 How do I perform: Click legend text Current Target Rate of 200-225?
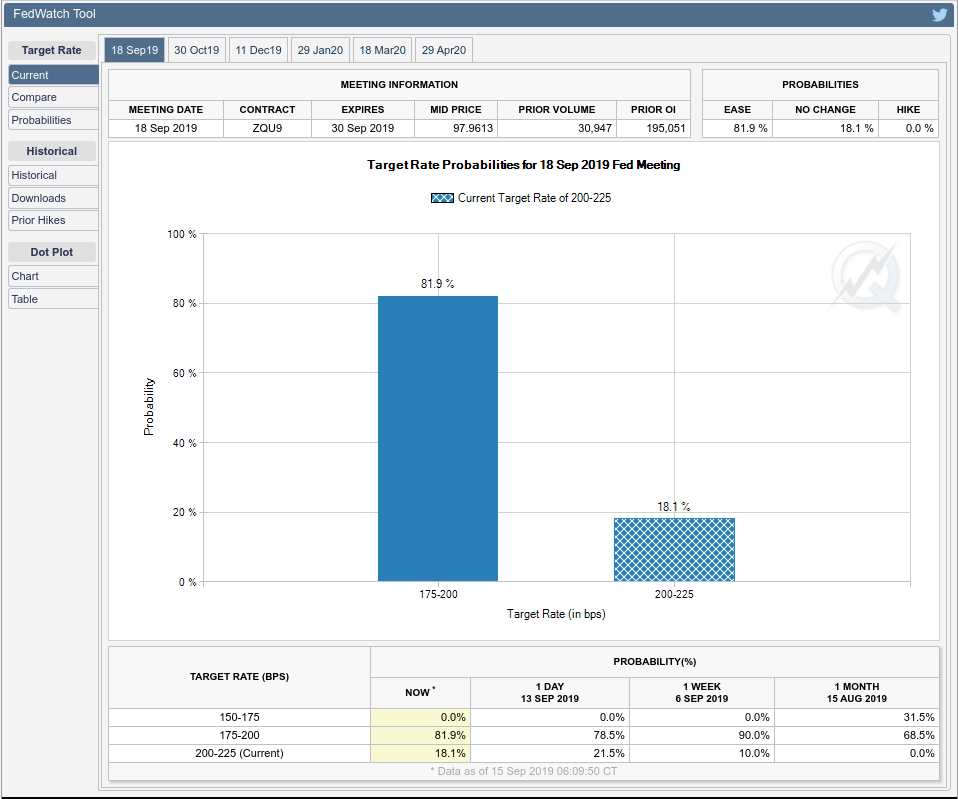coord(535,198)
